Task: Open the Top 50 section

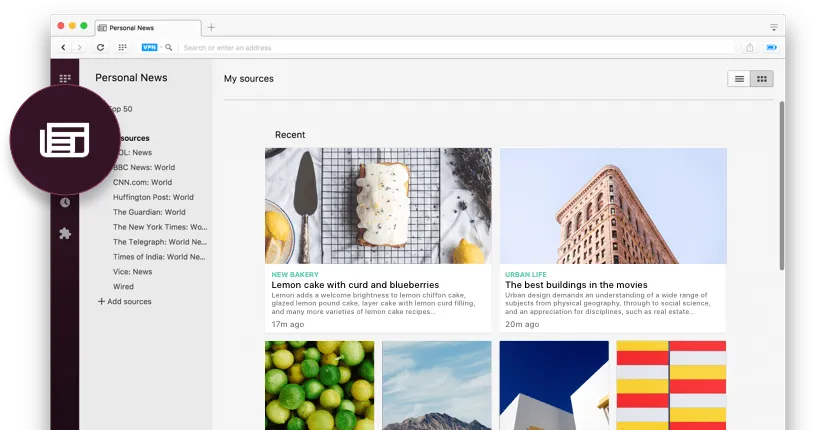Action: [120, 109]
